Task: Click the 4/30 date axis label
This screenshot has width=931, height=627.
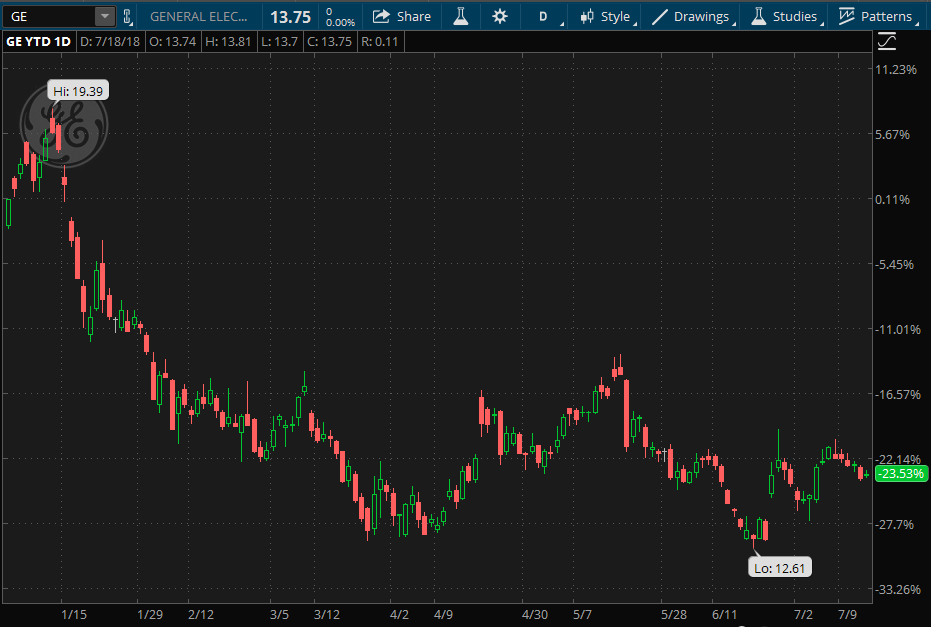Action: (x=534, y=615)
